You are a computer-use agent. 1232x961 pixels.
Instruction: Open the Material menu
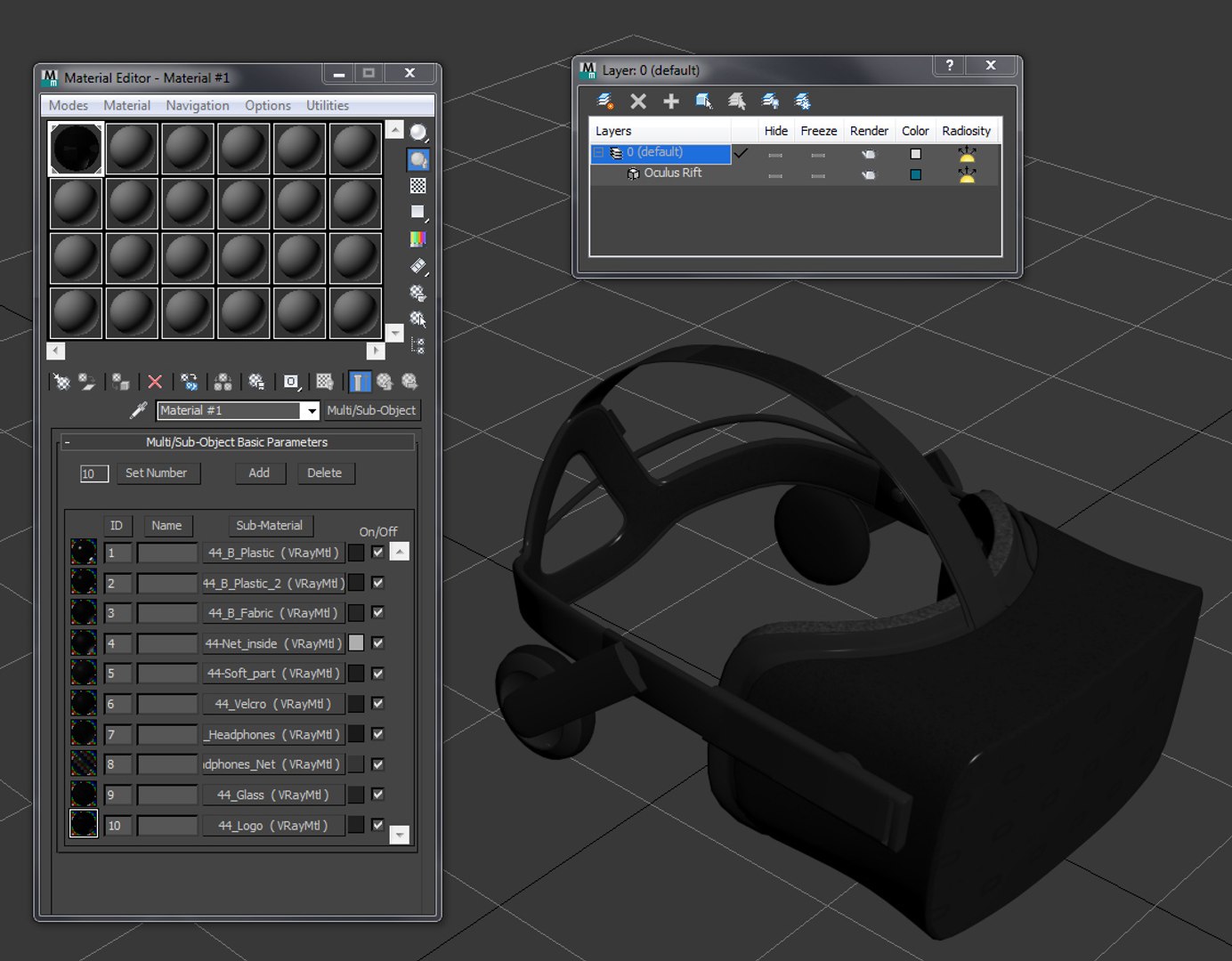(x=127, y=105)
